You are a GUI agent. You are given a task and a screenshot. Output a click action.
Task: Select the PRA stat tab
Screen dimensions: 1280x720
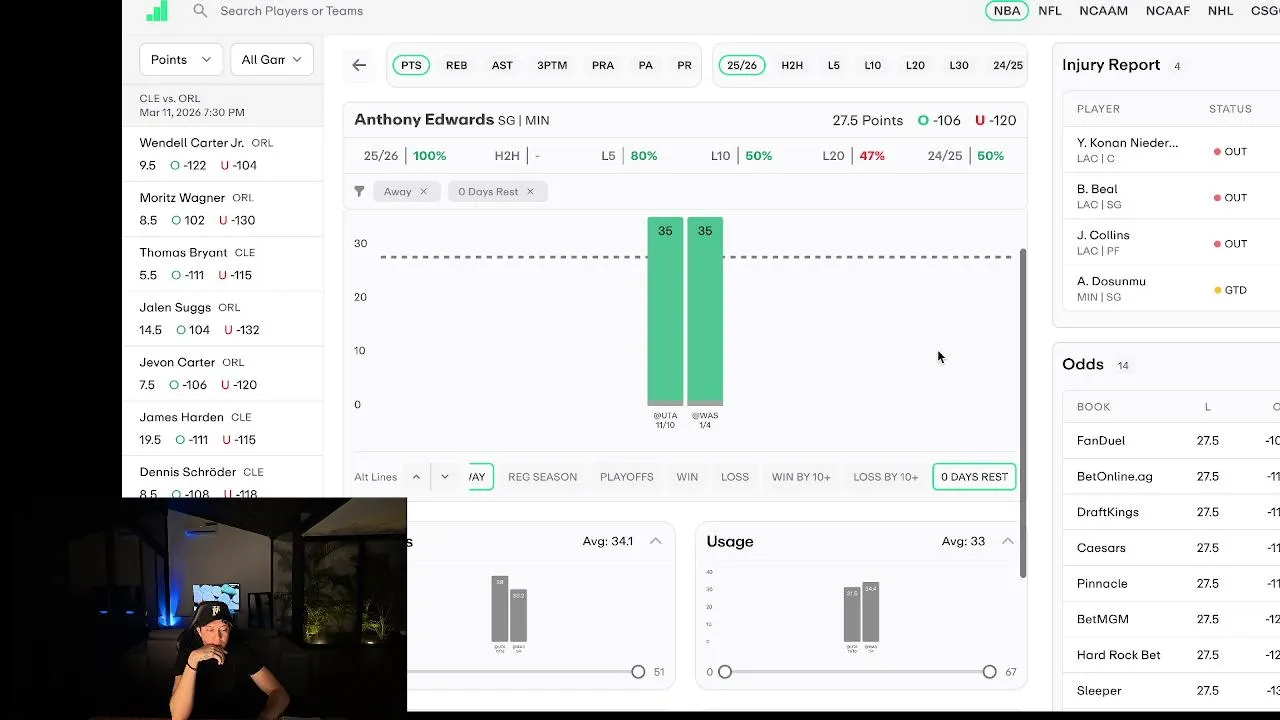[x=603, y=65]
